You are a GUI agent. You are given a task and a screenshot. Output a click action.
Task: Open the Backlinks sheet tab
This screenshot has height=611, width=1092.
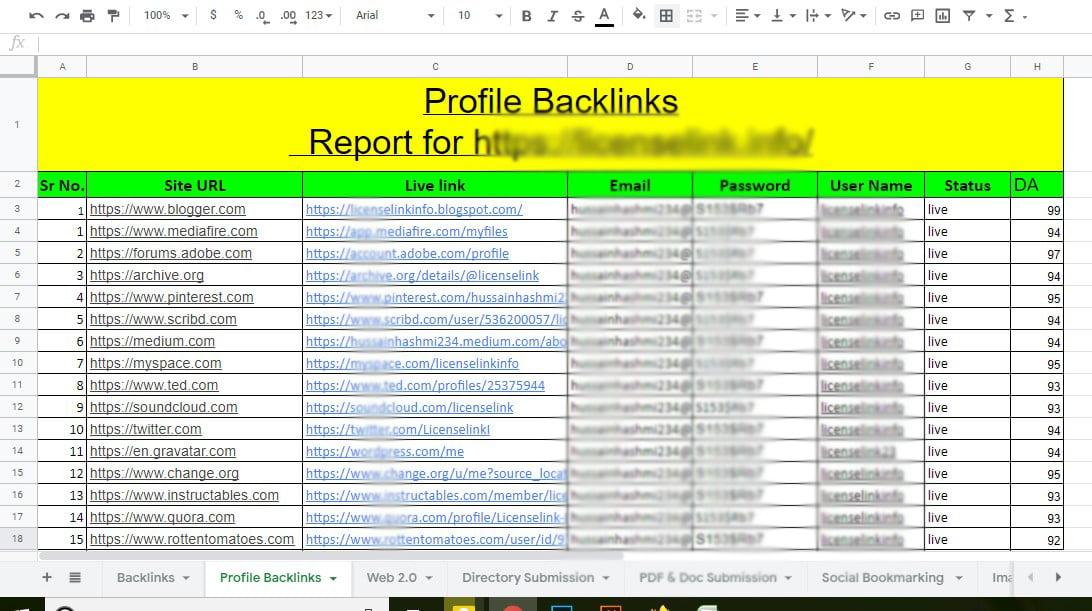pos(144,577)
